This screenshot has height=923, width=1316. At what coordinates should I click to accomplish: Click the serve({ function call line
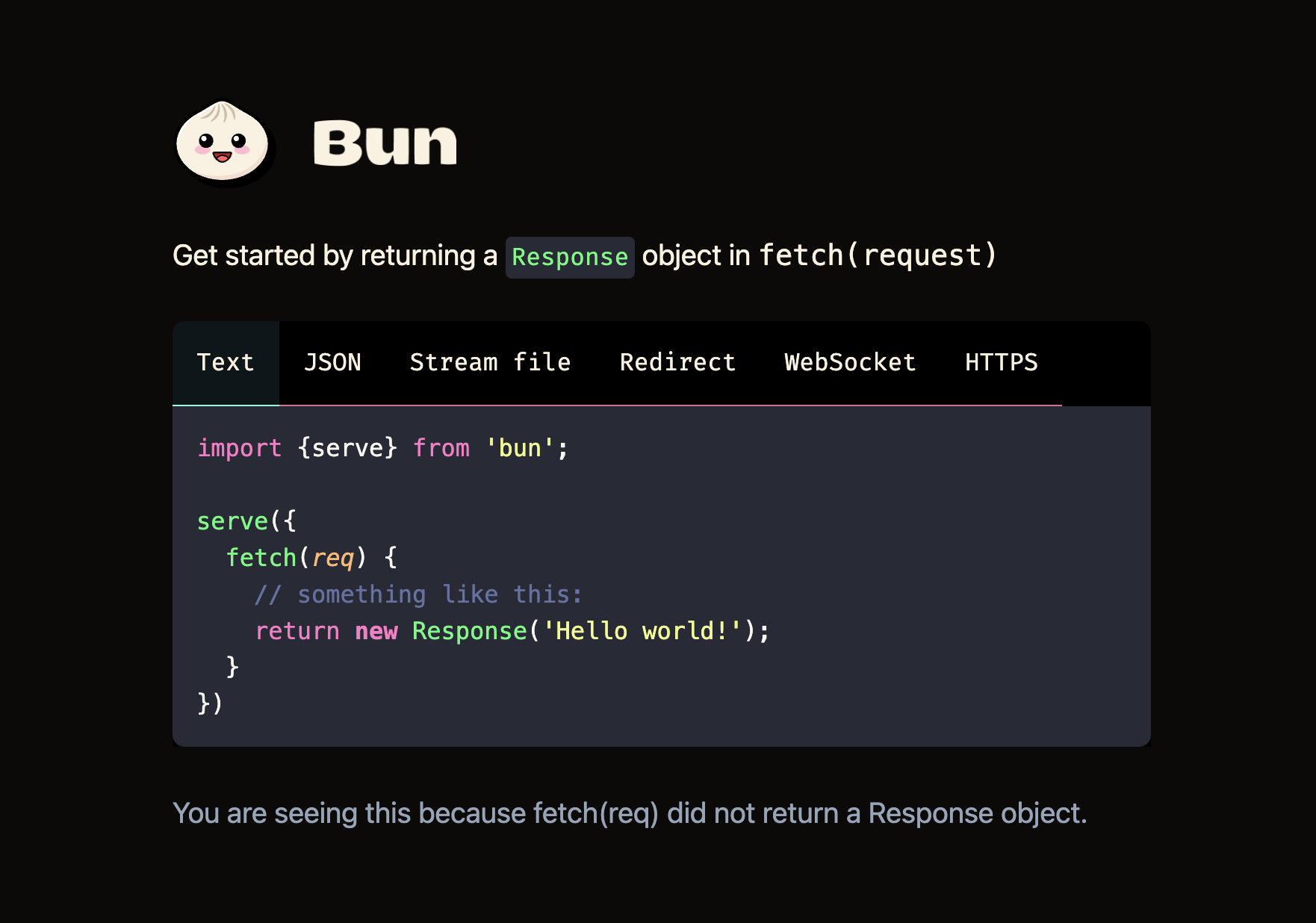pos(246,520)
